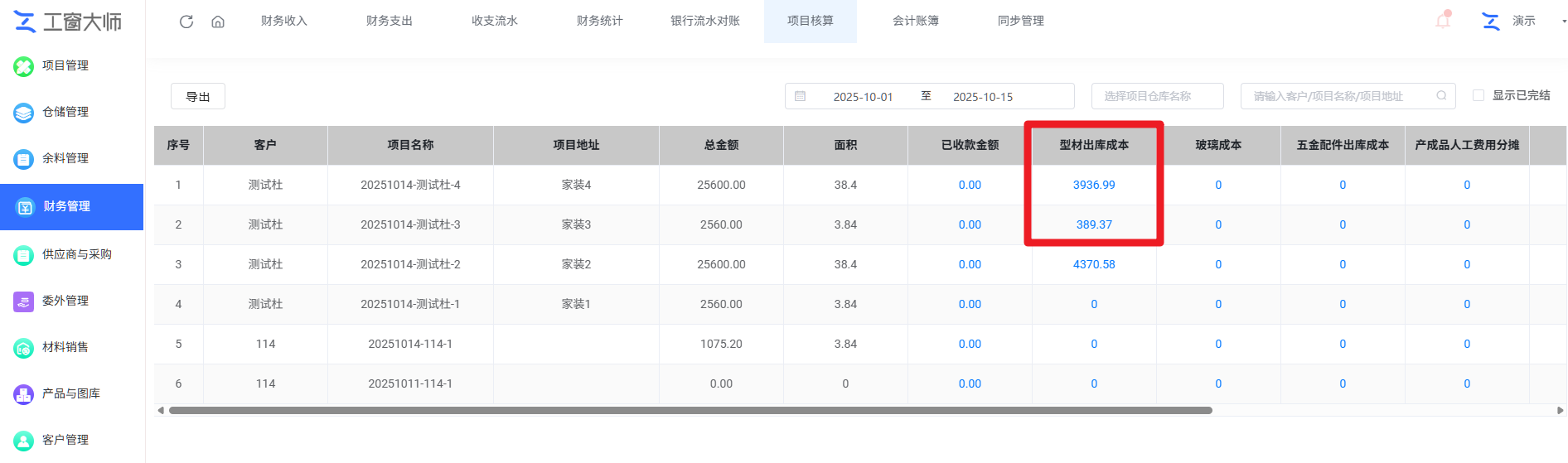Open 产成品人工费用分摊 0 for 测试杜-1
Image resolution: width=1568 pixels, height=463 pixels.
tap(1467, 304)
